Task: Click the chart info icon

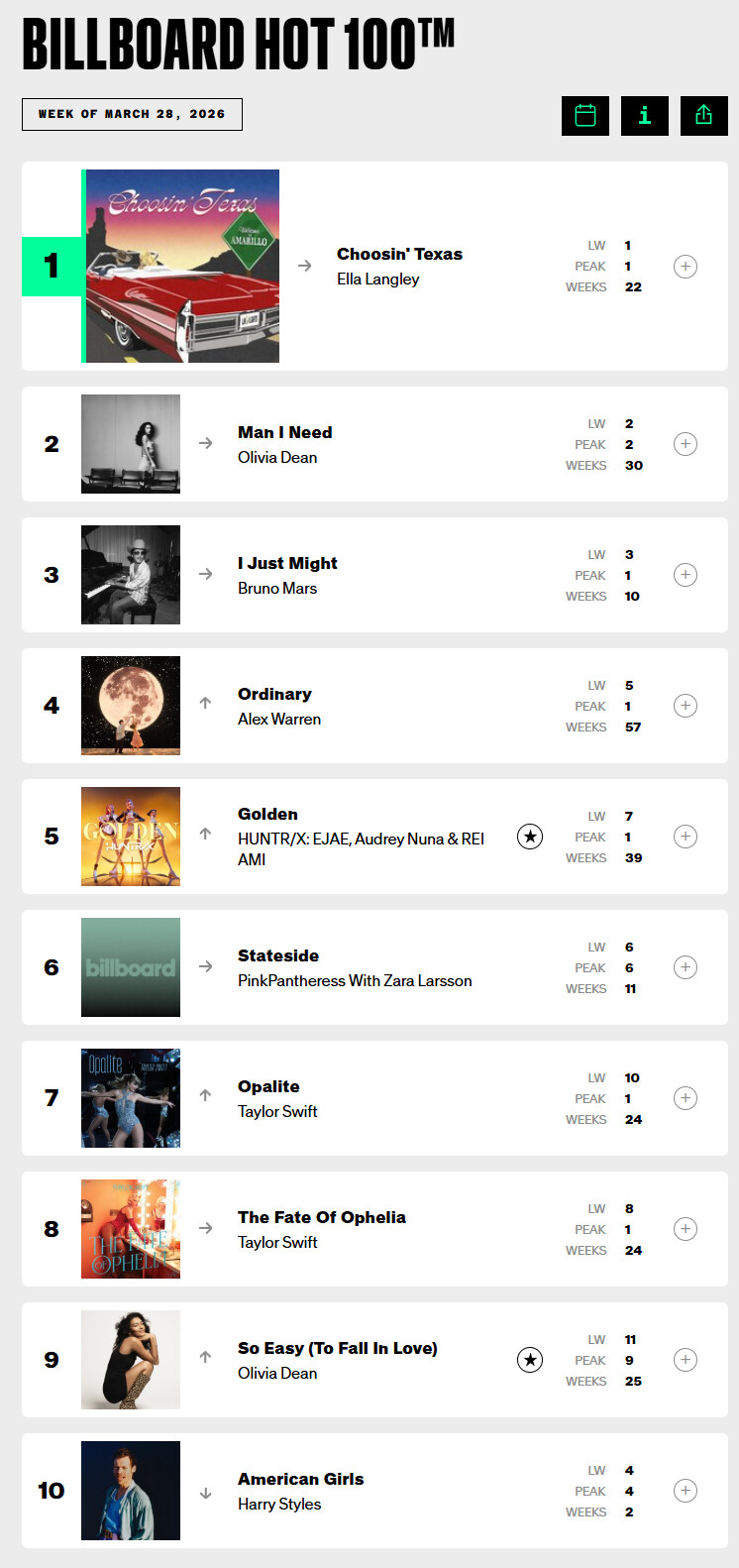Action: pos(645,116)
